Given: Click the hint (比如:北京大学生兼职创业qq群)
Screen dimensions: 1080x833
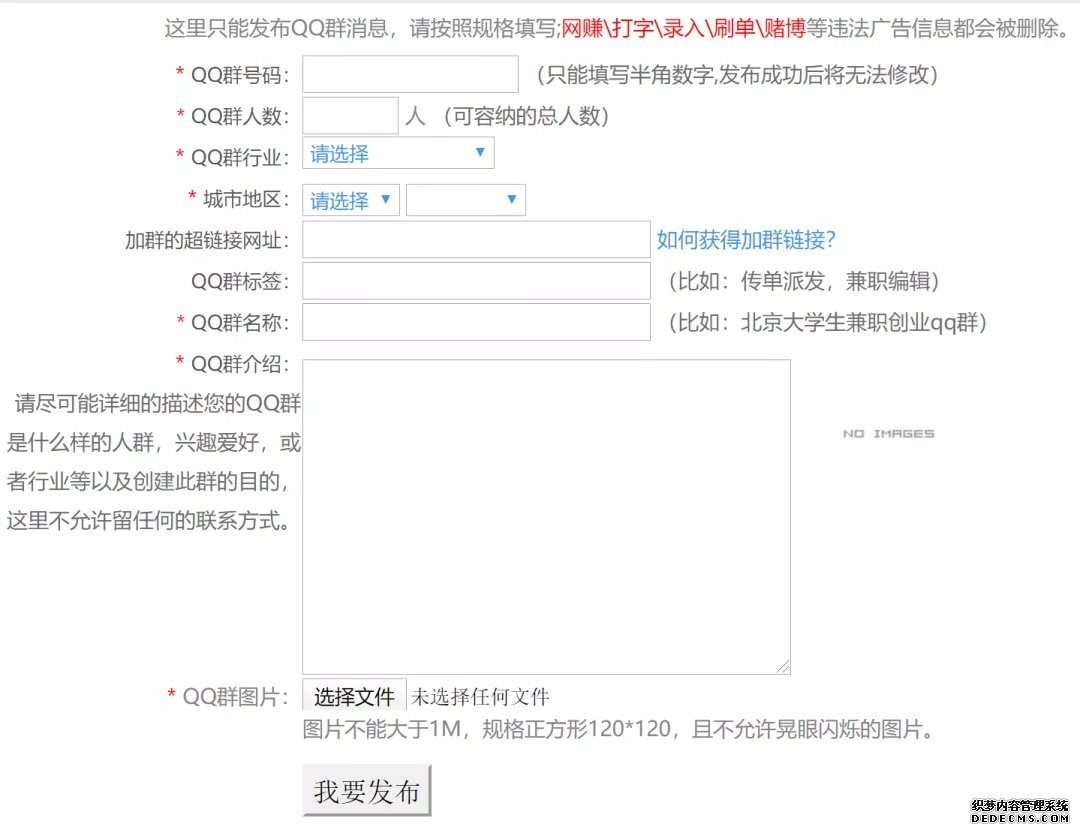Looking at the screenshot, I should pyautogui.click(x=827, y=322).
